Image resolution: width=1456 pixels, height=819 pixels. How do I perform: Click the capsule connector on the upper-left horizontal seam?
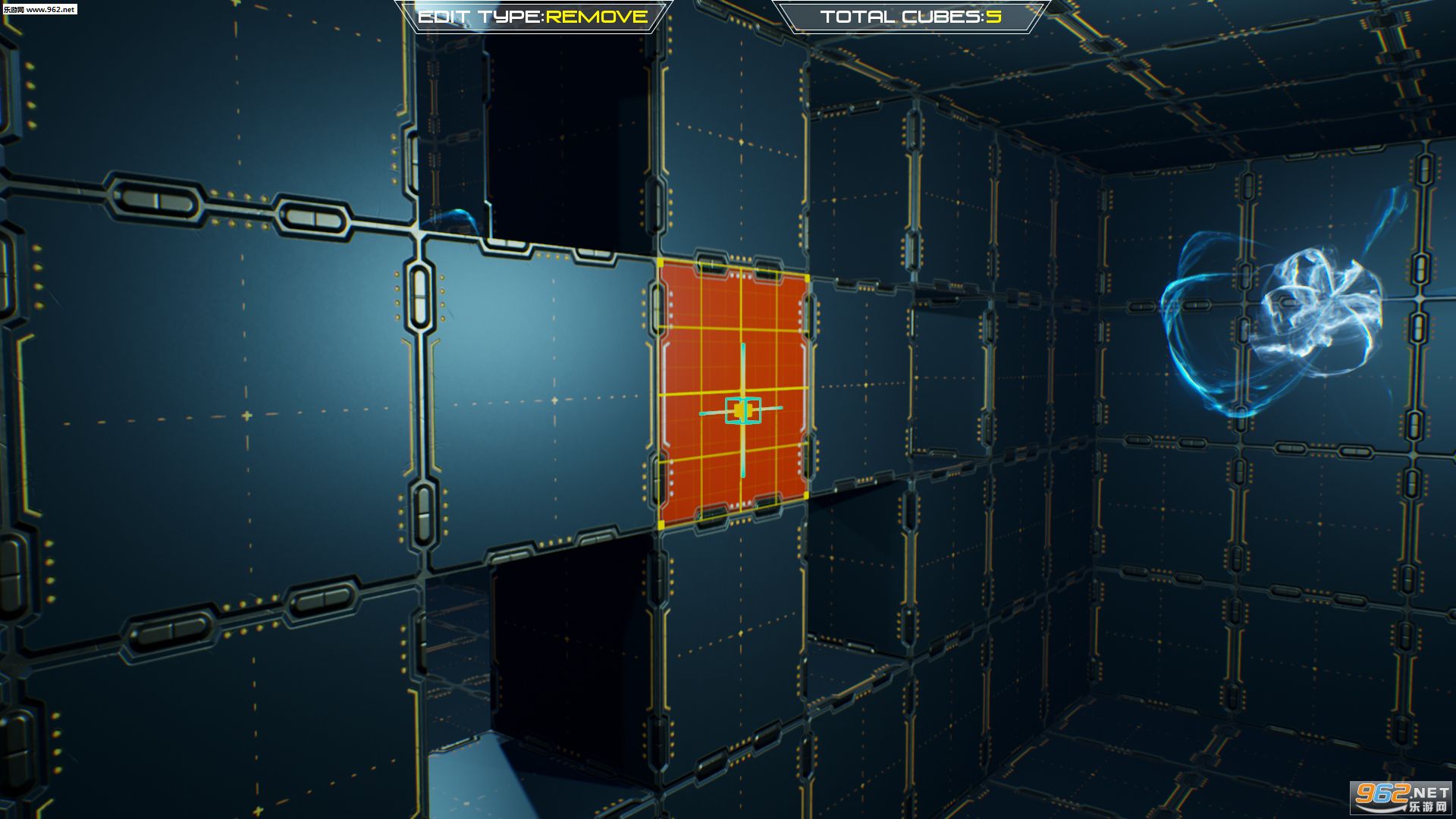(x=159, y=200)
